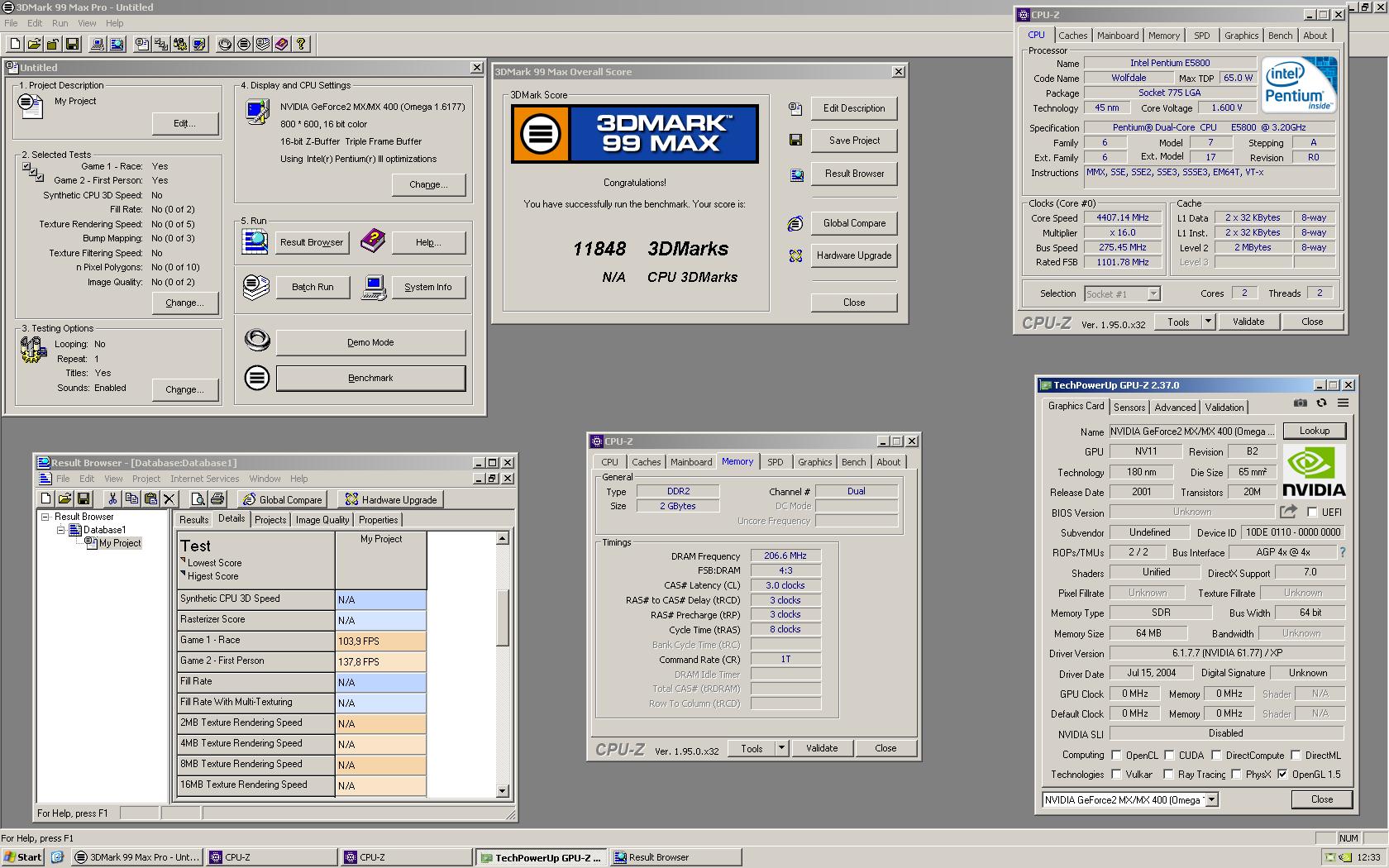Click the Print Preview icon in Result Browser toolbar
This screenshot has width=1389, height=868.
click(198, 498)
